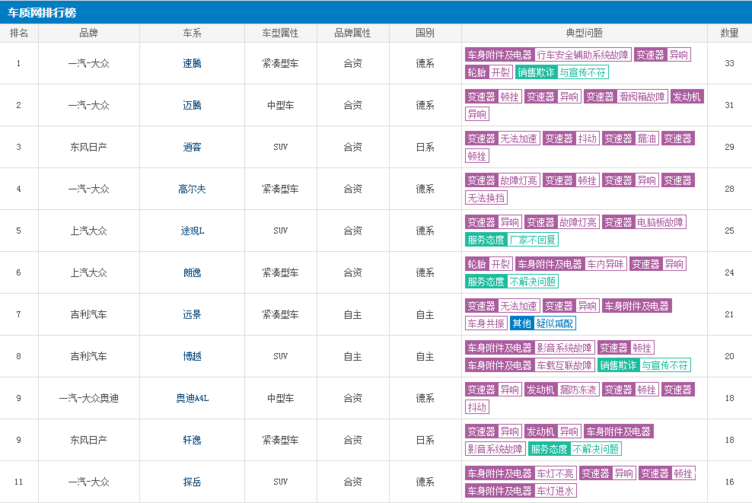Select 不解决问题 tag in 朗逸 row

click(532, 281)
